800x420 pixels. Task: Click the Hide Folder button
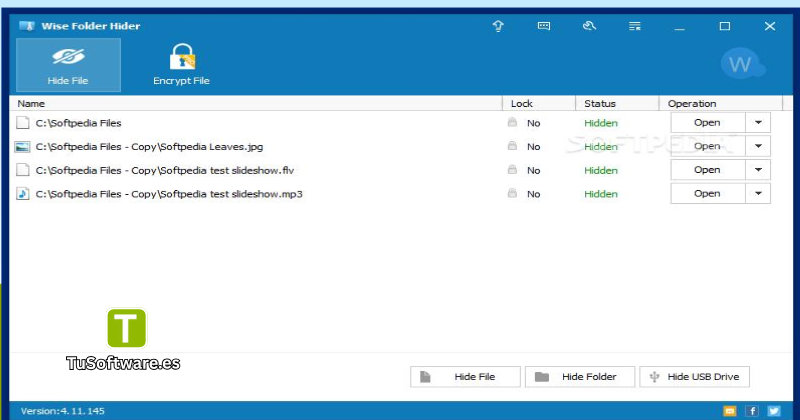(580, 377)
